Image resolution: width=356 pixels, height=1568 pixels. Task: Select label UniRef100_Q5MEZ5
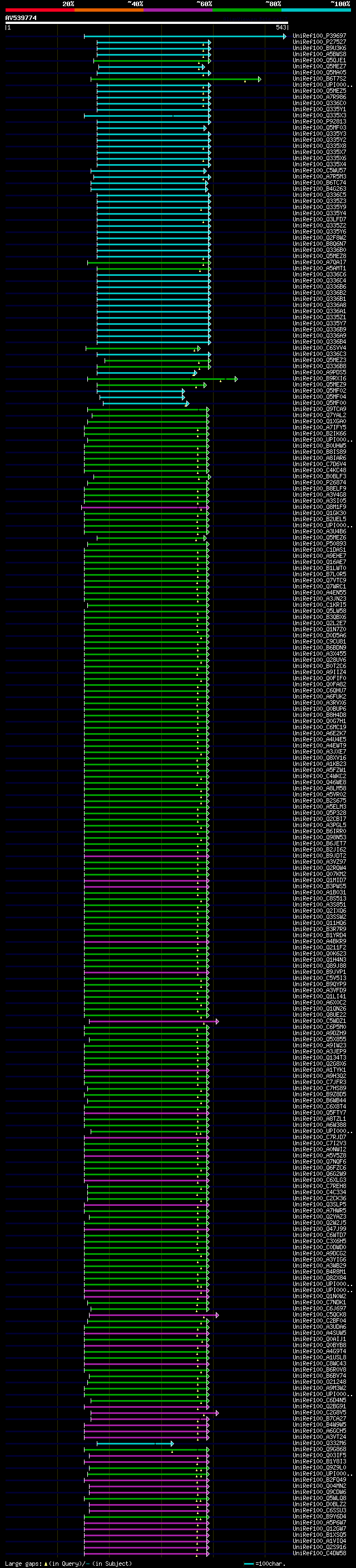click(319, 91)
